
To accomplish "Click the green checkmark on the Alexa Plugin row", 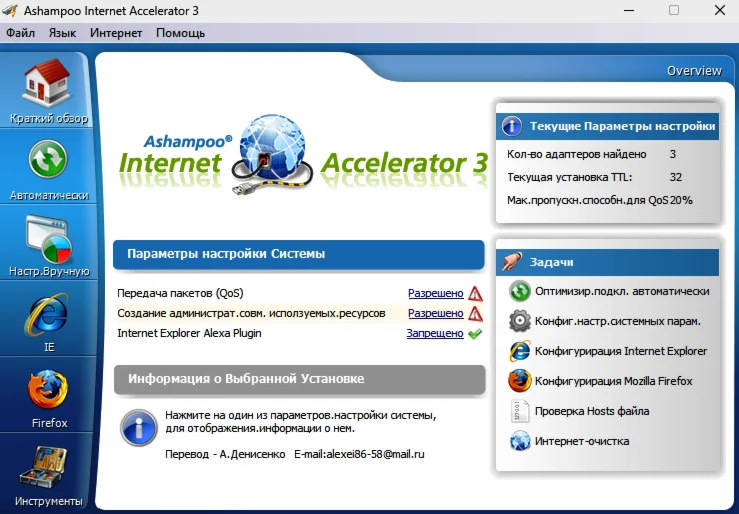I will pos(475,334).
